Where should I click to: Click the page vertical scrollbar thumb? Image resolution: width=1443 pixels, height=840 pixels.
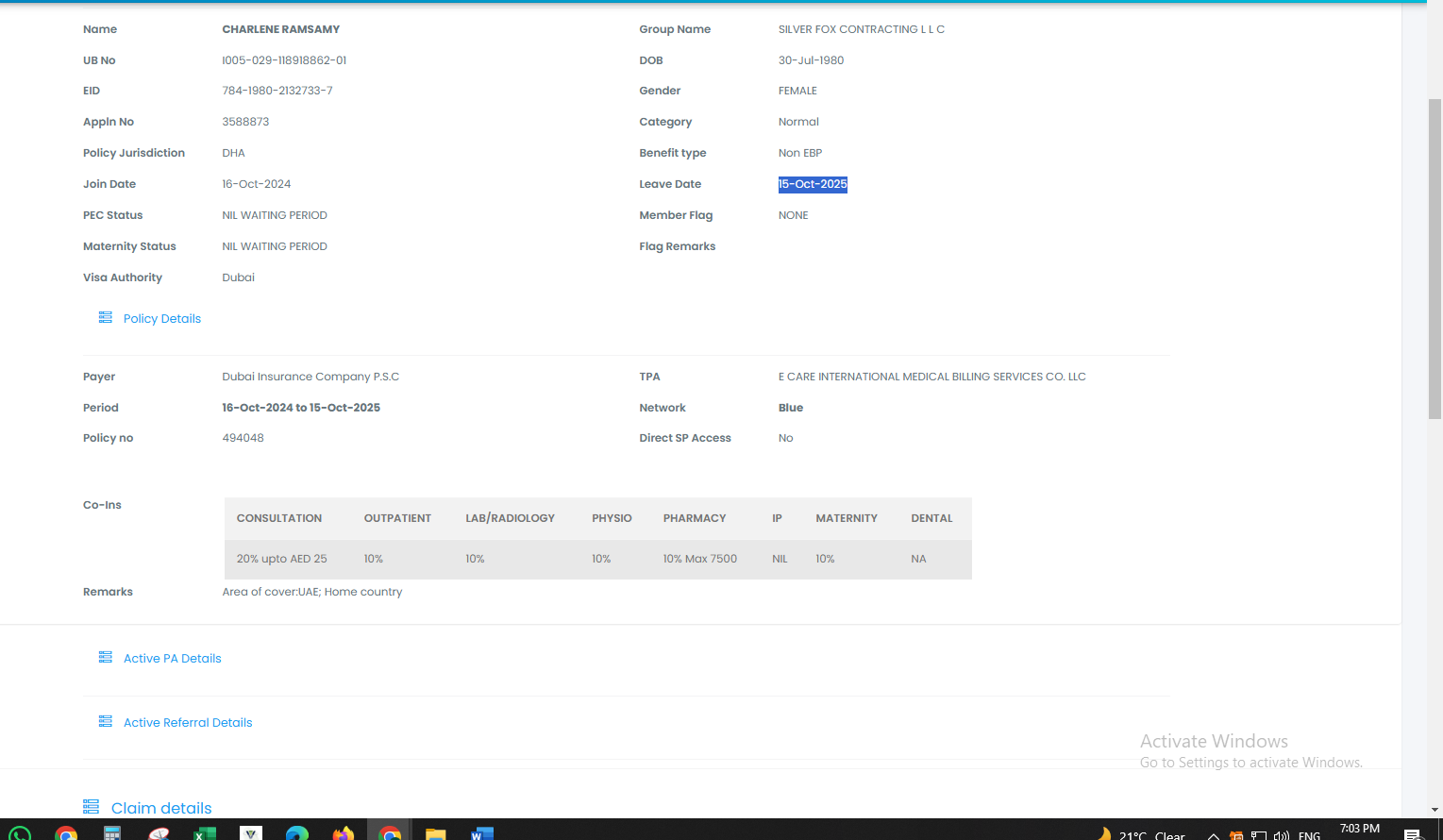pos(1435,257)
